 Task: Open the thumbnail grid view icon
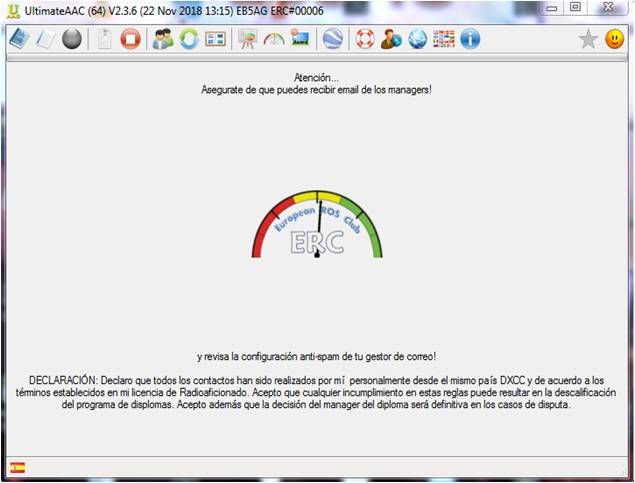215,39
